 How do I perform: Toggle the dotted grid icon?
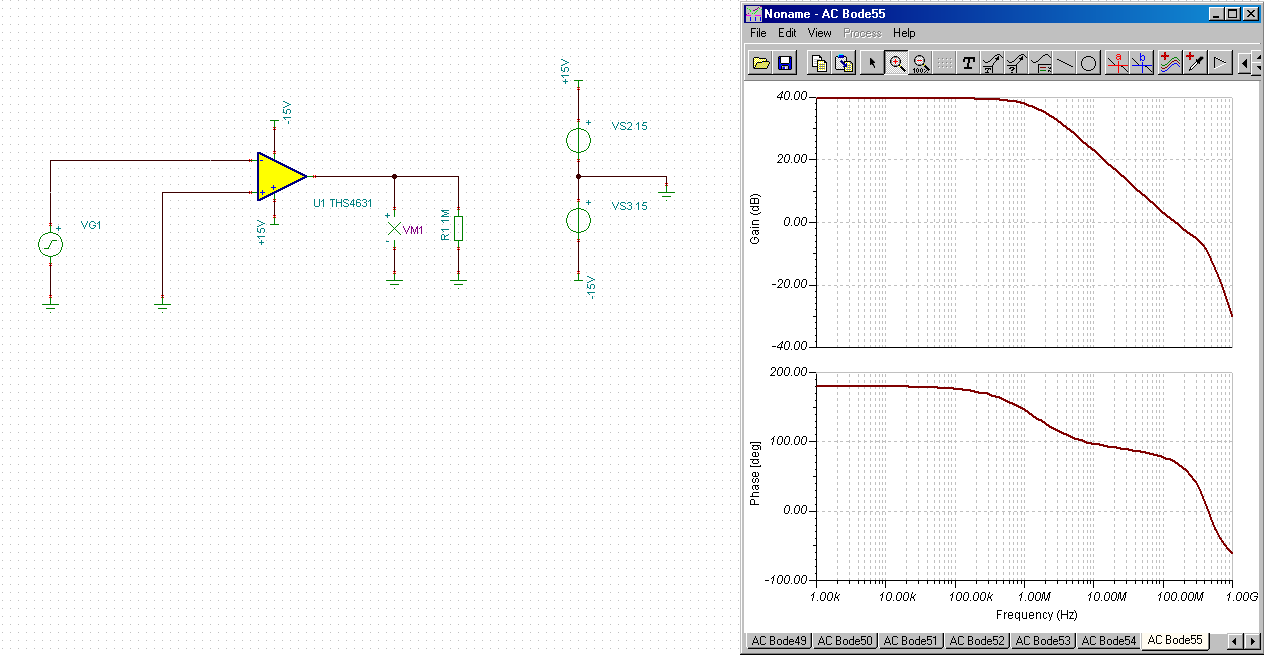point(945,63)
